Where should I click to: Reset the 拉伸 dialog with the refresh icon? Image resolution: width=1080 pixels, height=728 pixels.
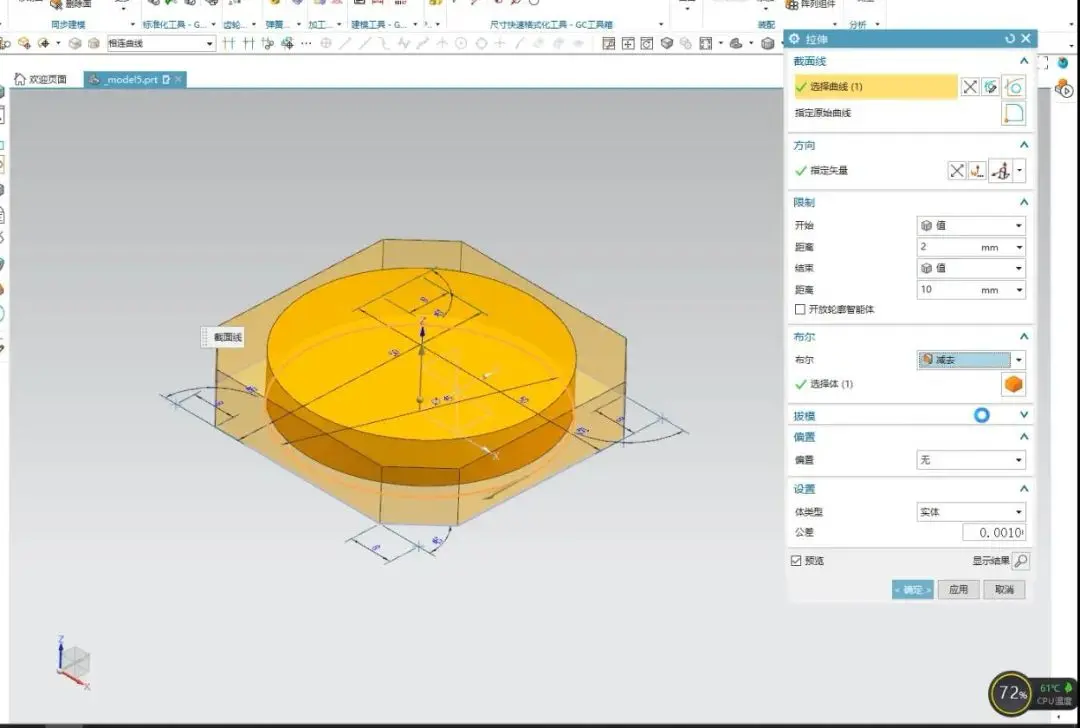[1010, 39]
